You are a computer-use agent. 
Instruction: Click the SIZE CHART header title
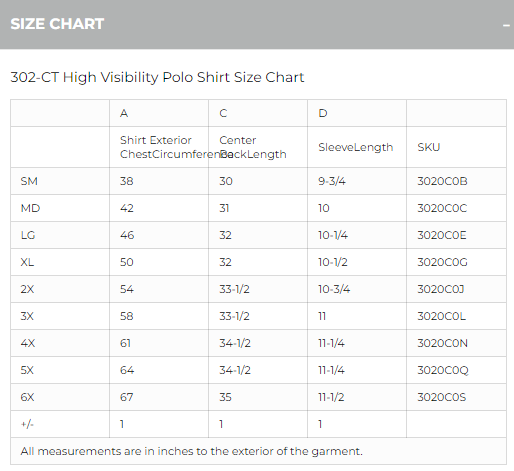click(57, 24)
